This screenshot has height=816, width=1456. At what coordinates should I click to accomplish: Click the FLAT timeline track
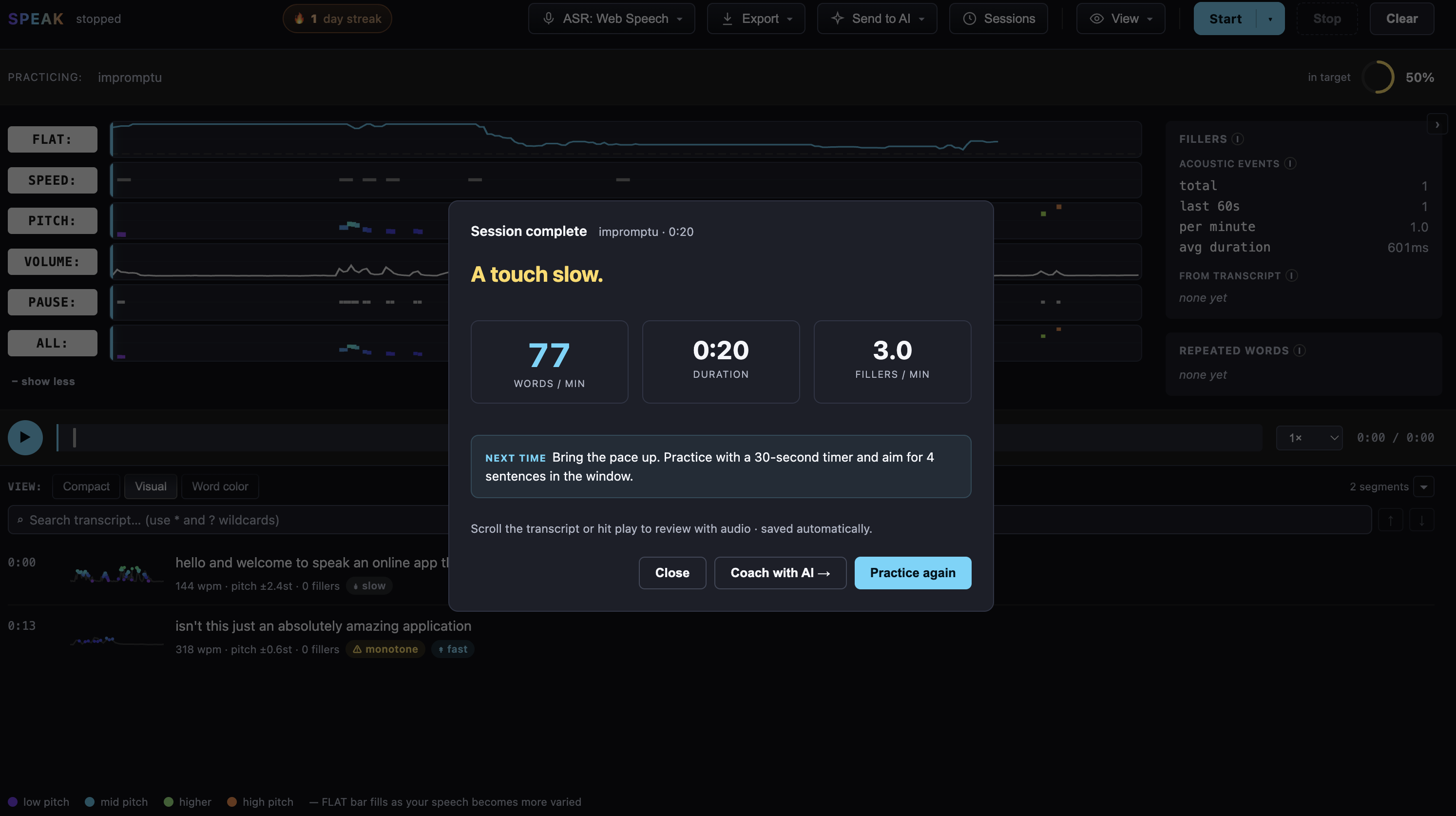coord(626,139)
